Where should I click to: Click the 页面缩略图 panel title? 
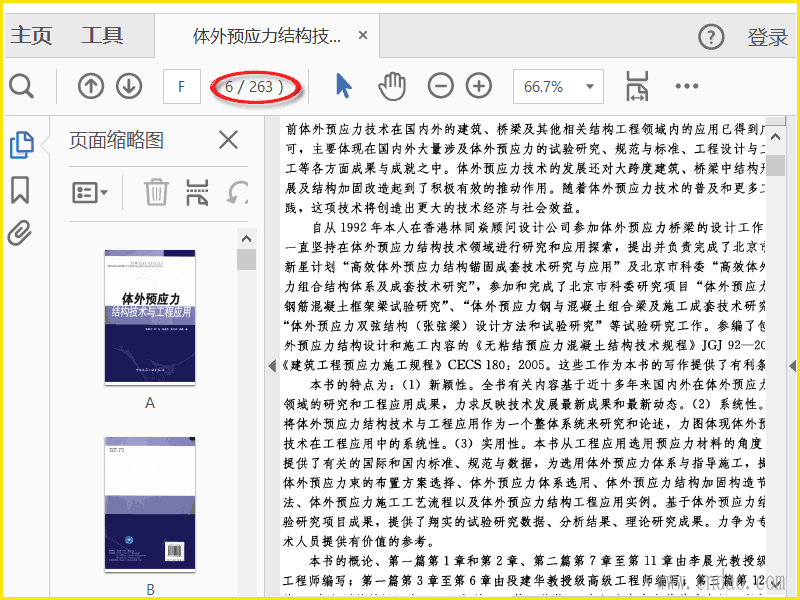tap(116, 140)
